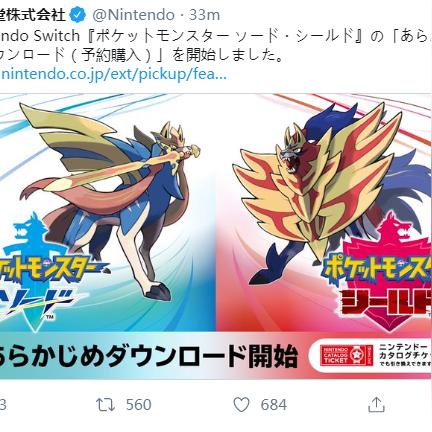Click the 684 likes count
Viewport: 432px width, 432px height.
[274, 405]
